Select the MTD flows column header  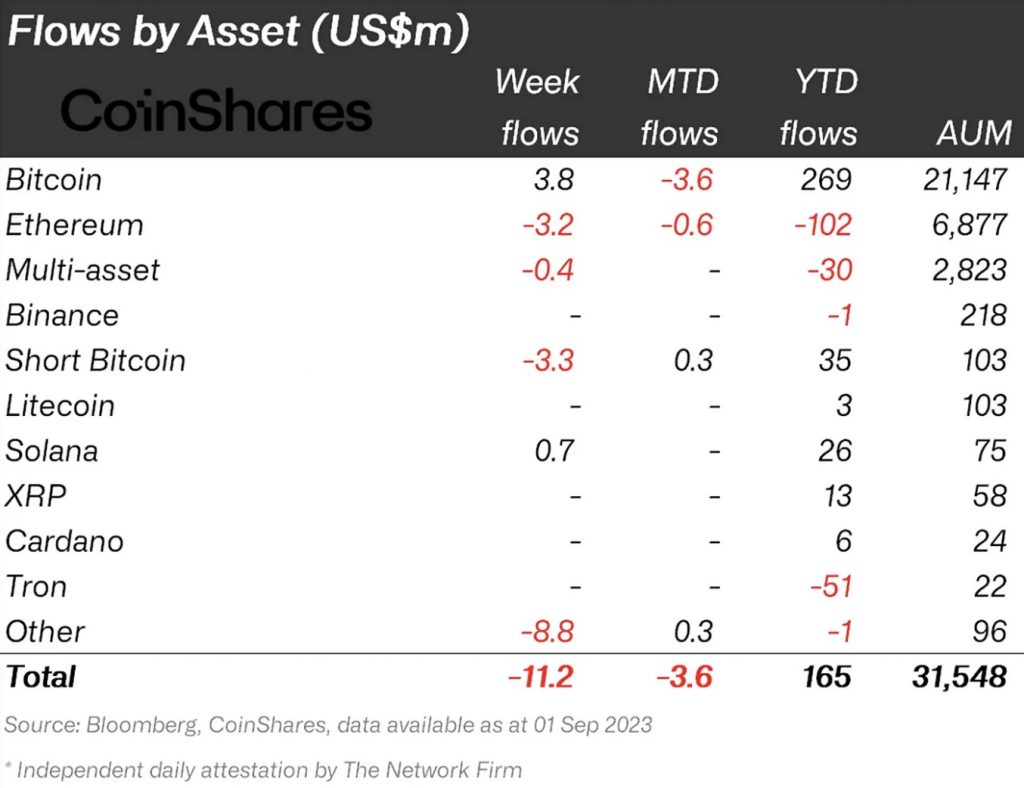pos(680,108)
